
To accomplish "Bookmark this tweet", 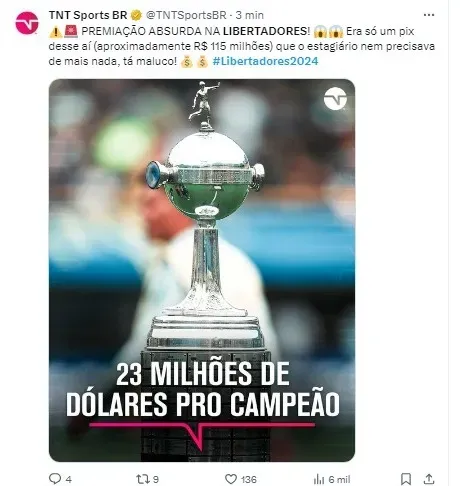I will 406,479.
